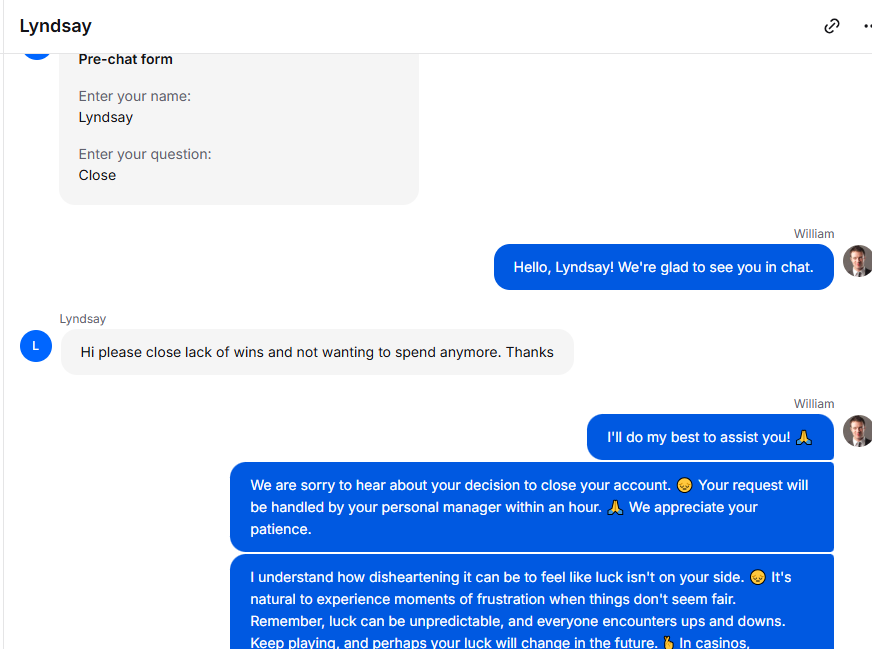Image resolution: width=872 pixels, height=649 pixels.
Task: Copy the chat link using the chain icon
Action: 831,26
